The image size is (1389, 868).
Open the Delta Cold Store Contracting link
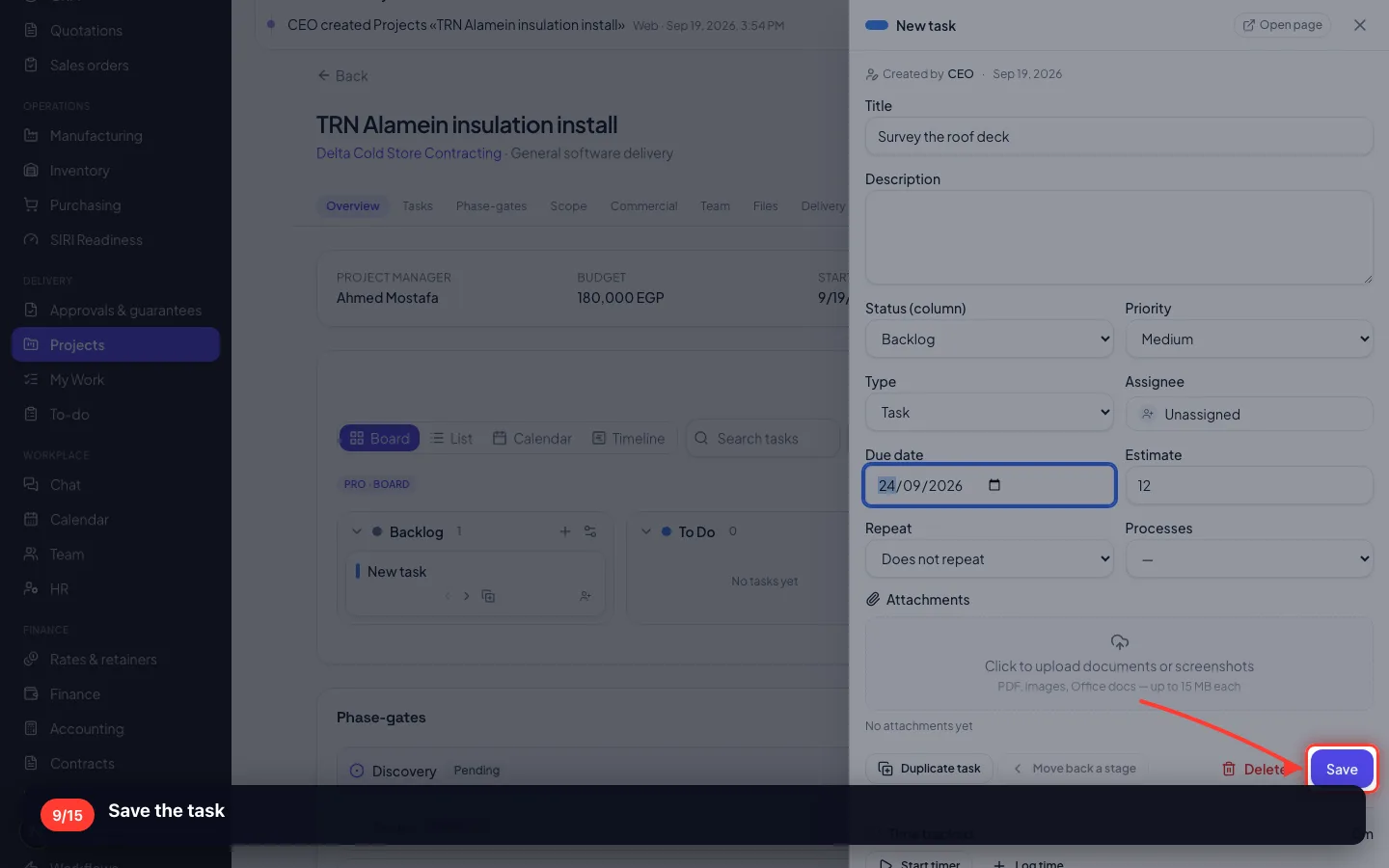409,153
